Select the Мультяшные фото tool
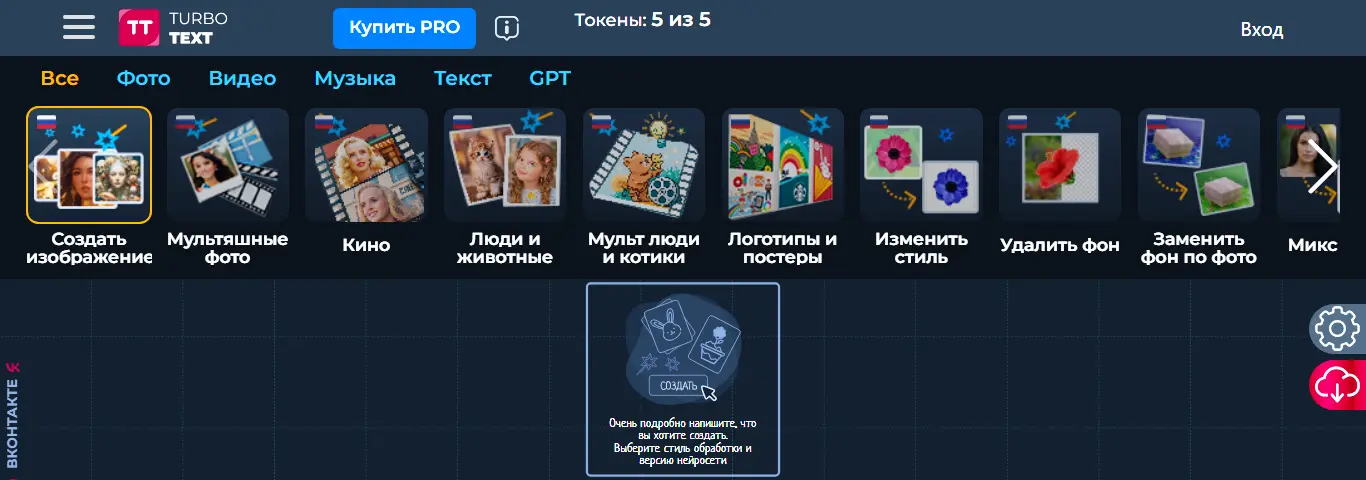The height and width of the screenshot is (480, 1366). click(228, 187)
